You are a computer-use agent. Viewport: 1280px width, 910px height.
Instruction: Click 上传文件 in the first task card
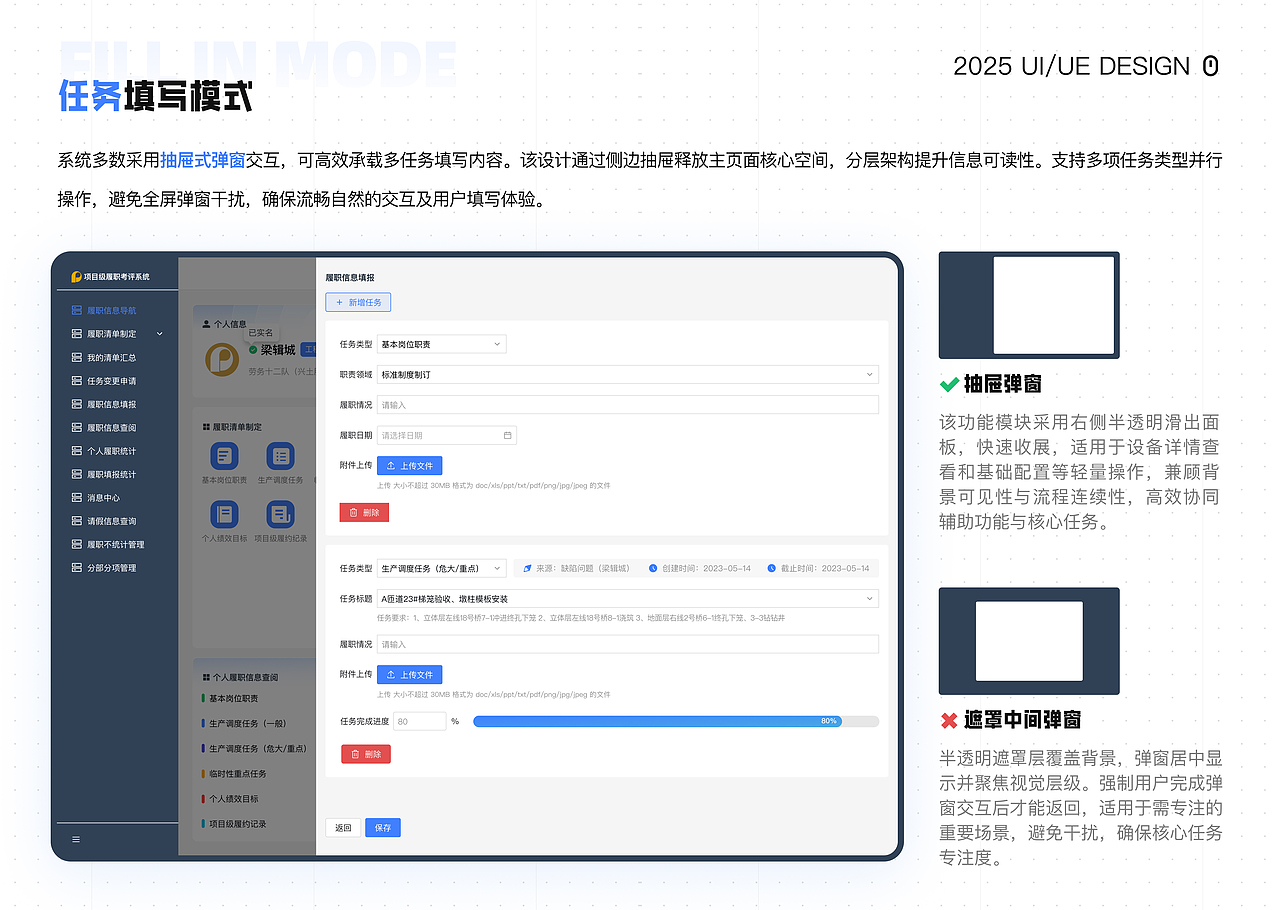[x=409, y=465]
